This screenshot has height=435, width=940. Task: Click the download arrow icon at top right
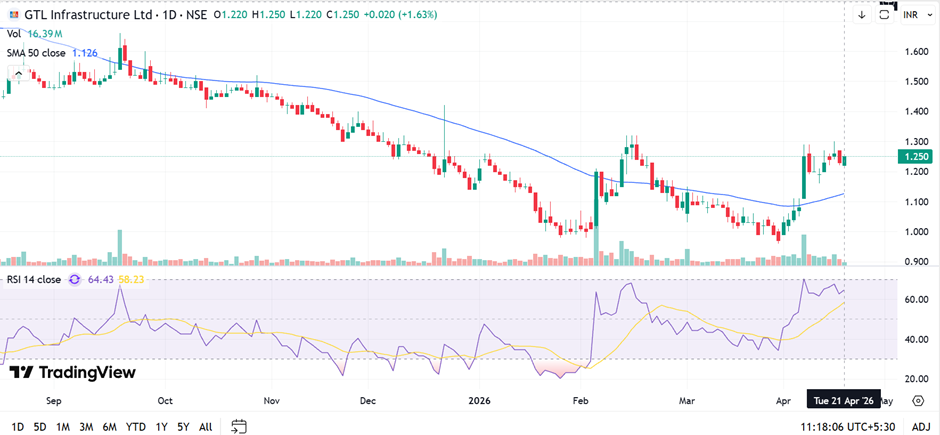[x=862, y=15]
